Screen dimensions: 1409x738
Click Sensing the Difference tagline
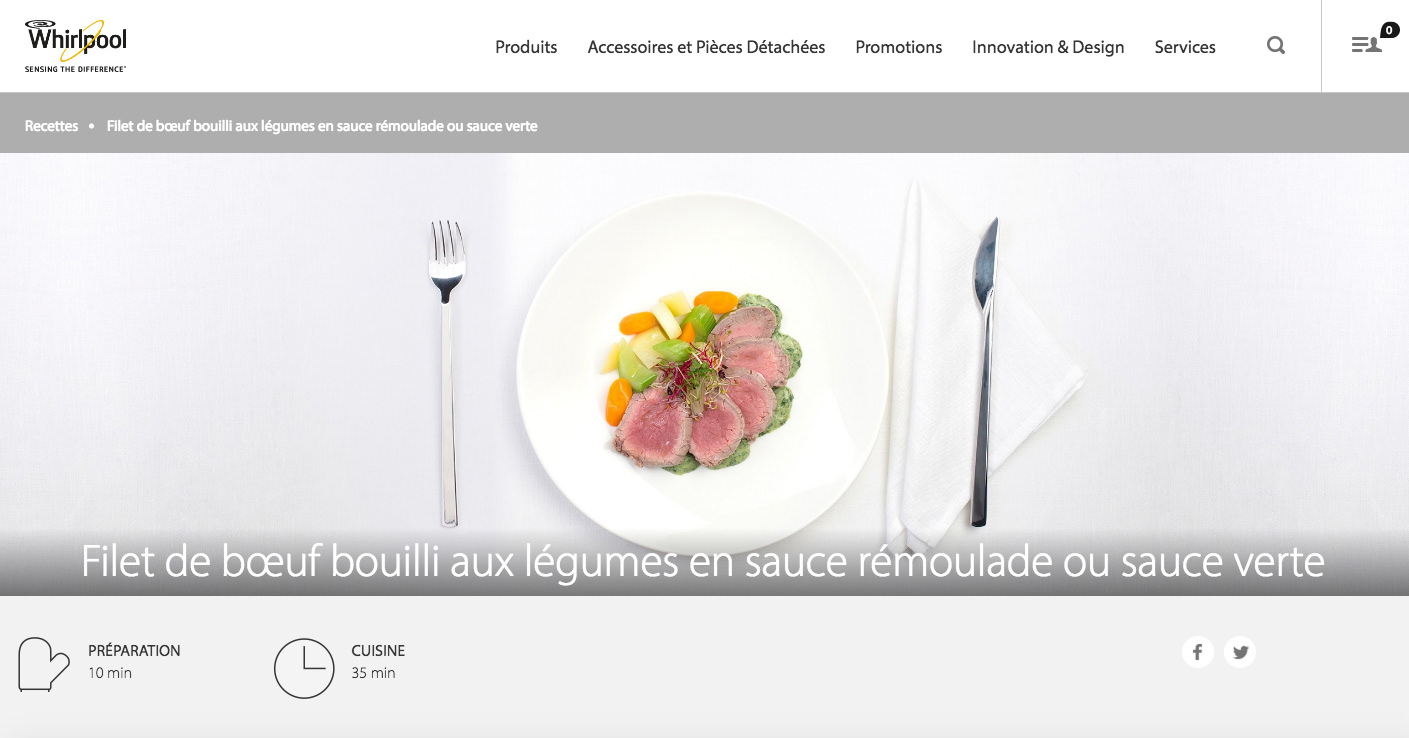76,69
